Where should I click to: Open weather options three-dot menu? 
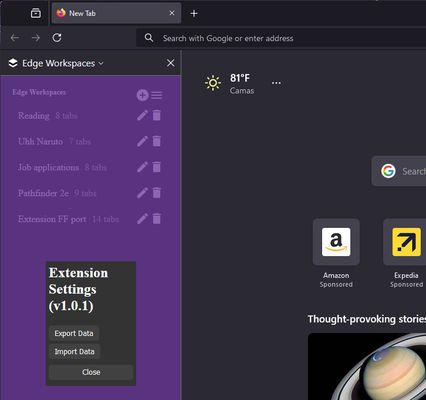tap(276, 83)
